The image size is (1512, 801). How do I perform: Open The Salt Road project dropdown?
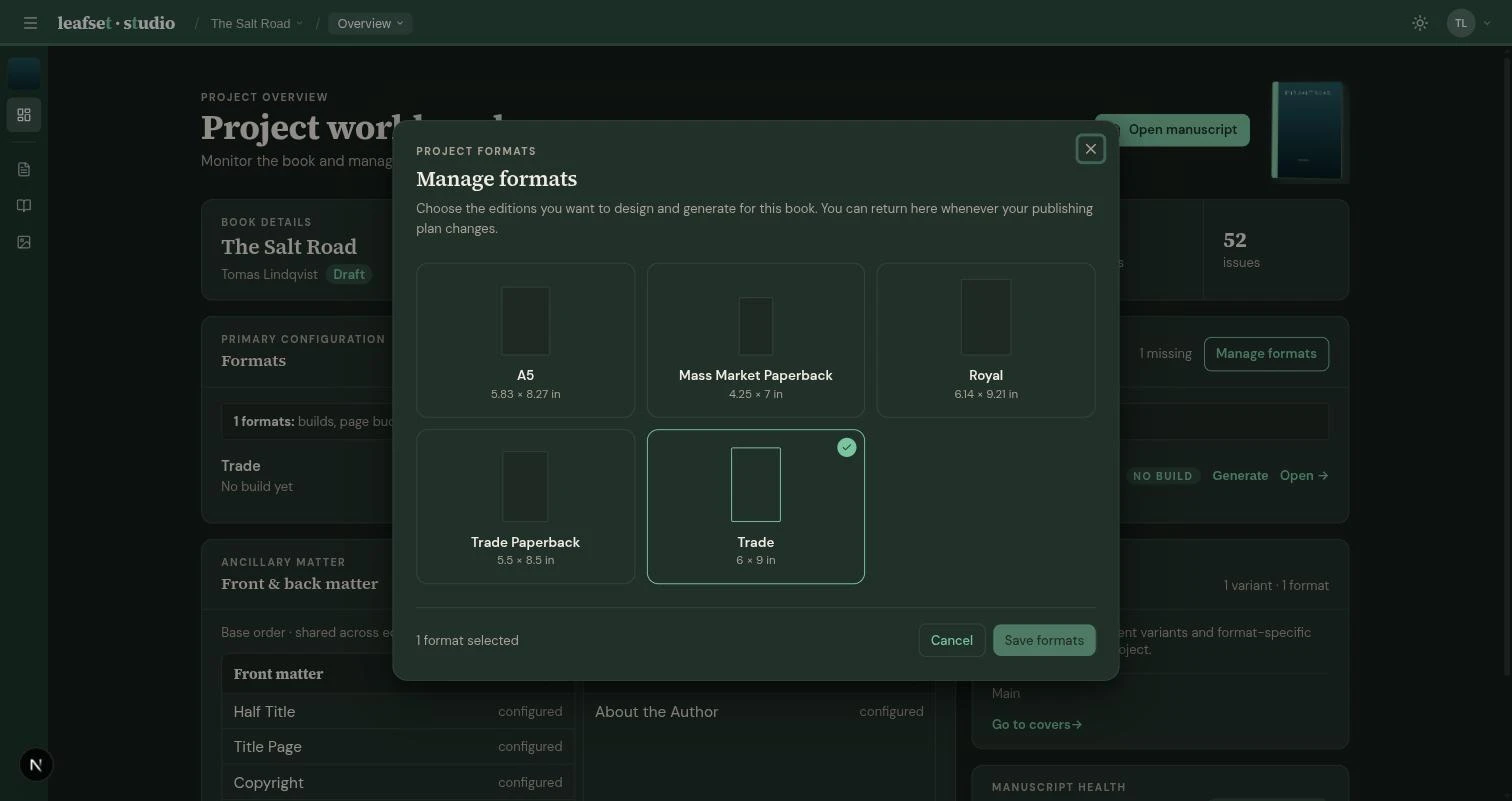(x=256, y=23)
